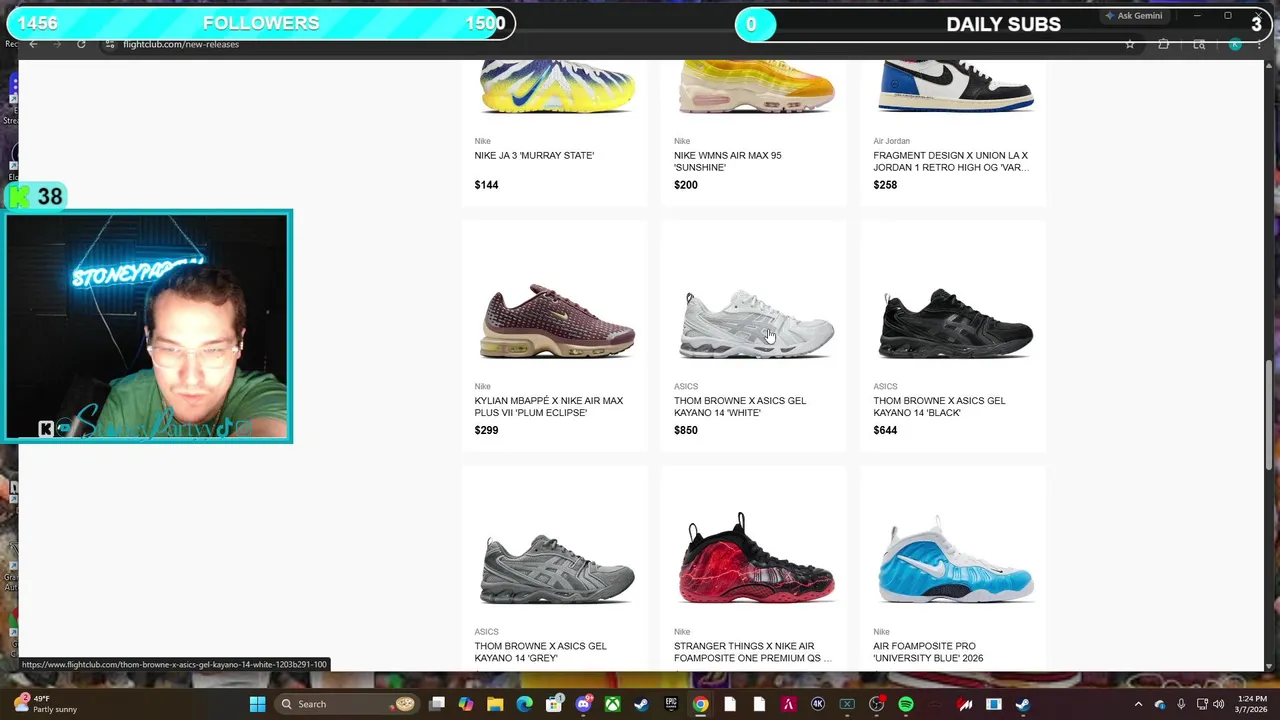Click the taskbar Search box
This screenshot has height=720, width=1280.
coord(347,704)
